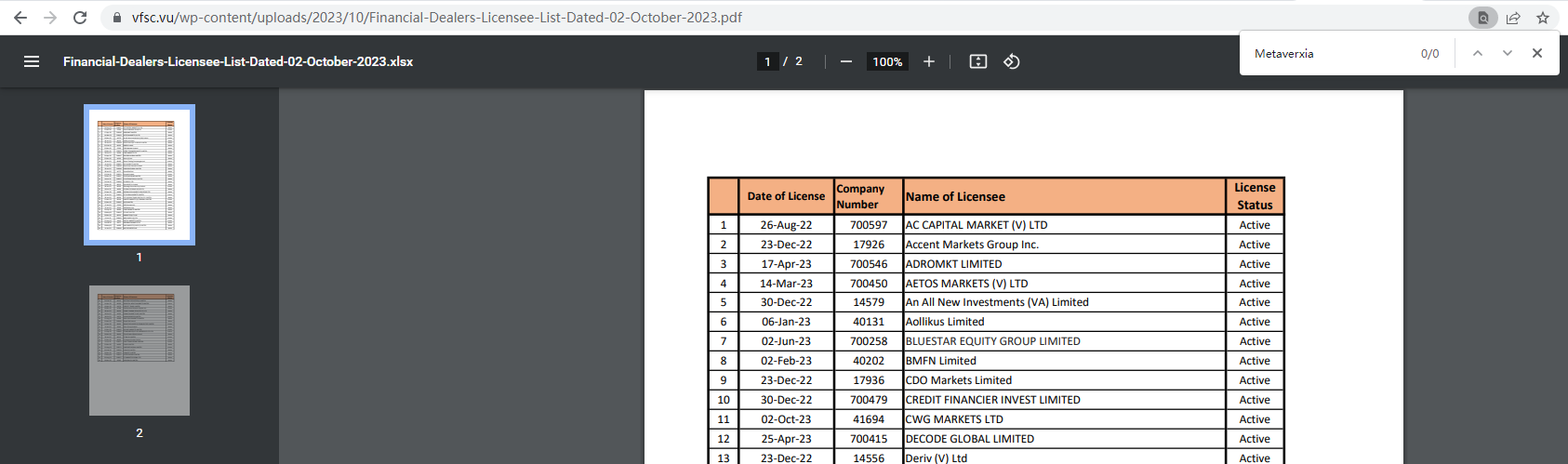
Task: Click company number '700450'
Action: click(869, 284)
